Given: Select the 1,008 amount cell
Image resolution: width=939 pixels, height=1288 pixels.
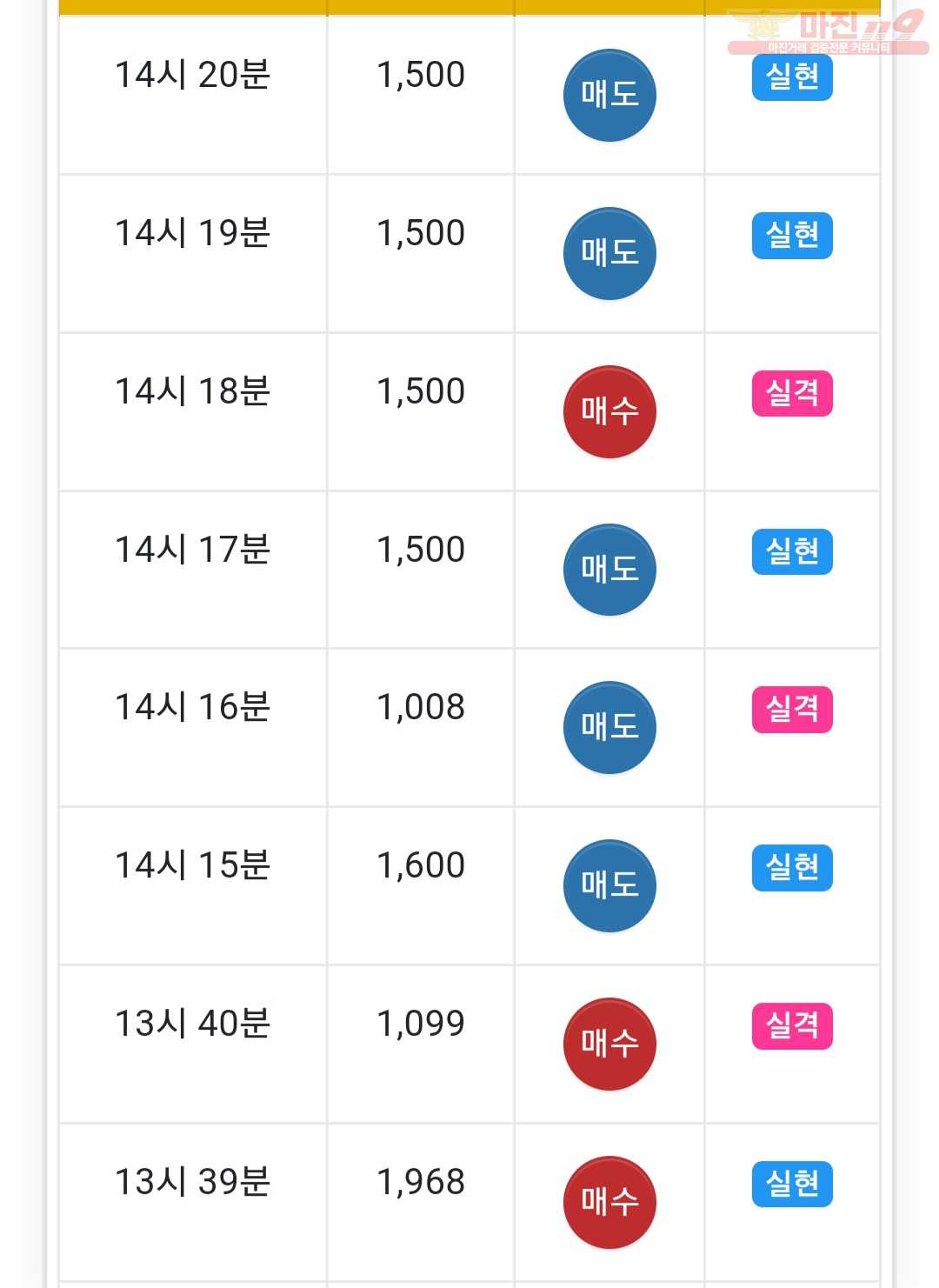Looking at the screenshot, I should tap(421, 728).
